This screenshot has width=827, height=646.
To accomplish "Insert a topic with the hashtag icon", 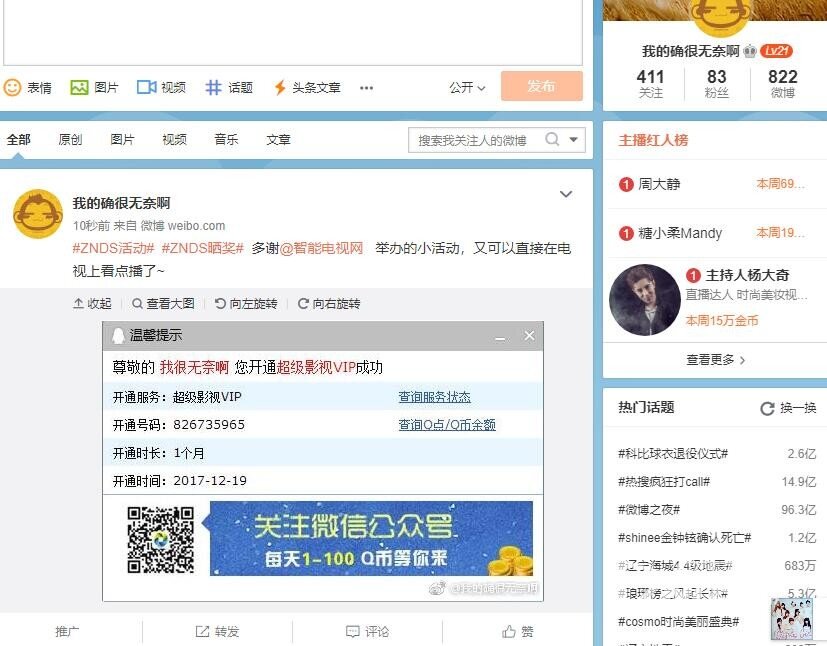I will pyautogui.click(x=213, y=87).
